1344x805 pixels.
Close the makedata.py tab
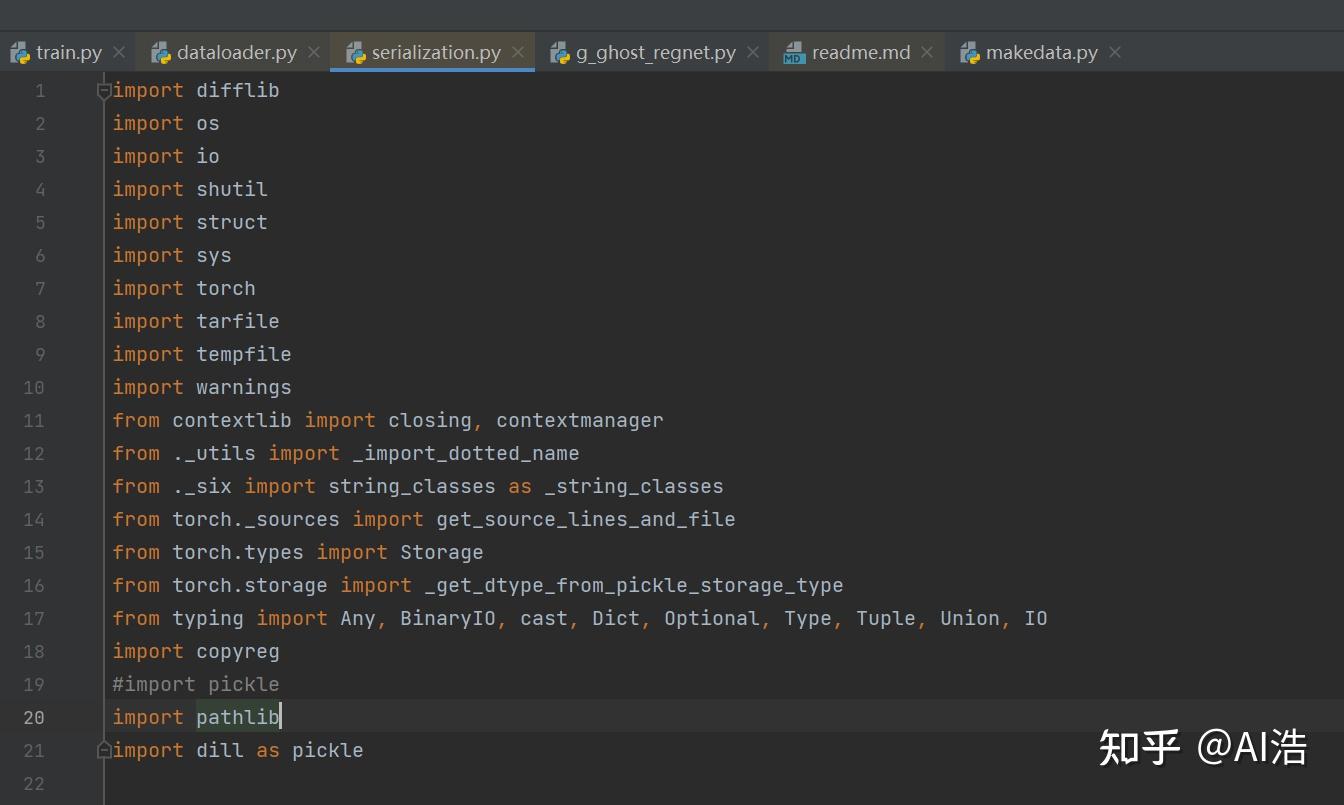coord(1114,52)
